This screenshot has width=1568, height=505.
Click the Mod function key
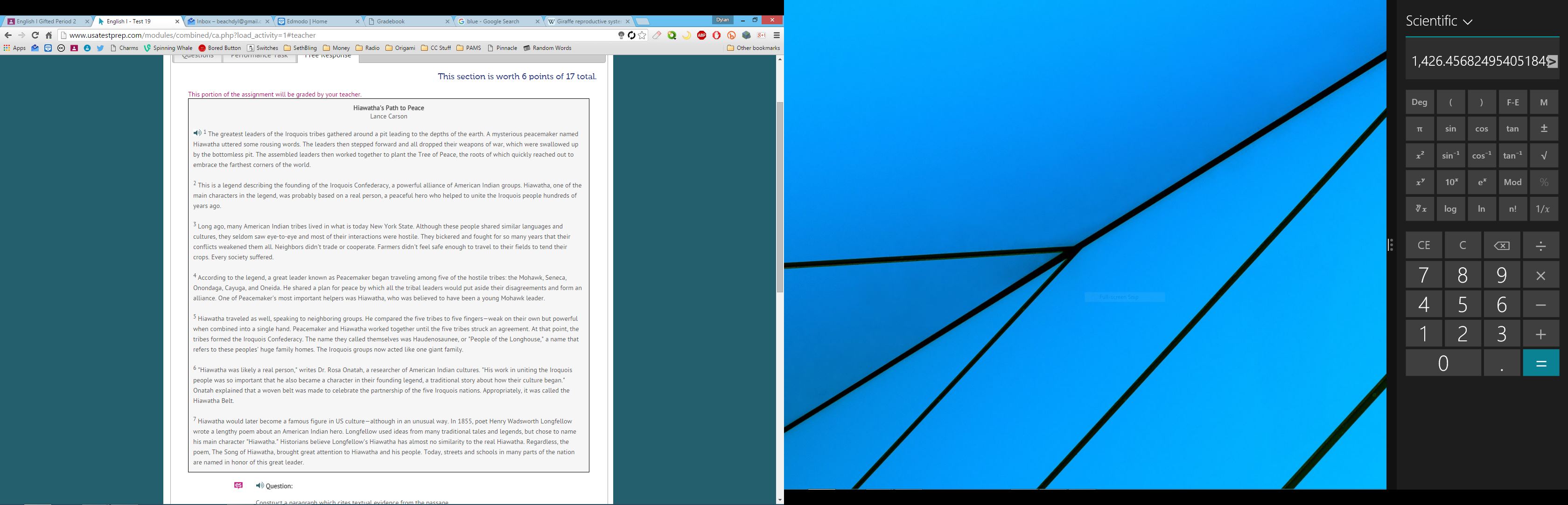click(x=1512, y=182)
